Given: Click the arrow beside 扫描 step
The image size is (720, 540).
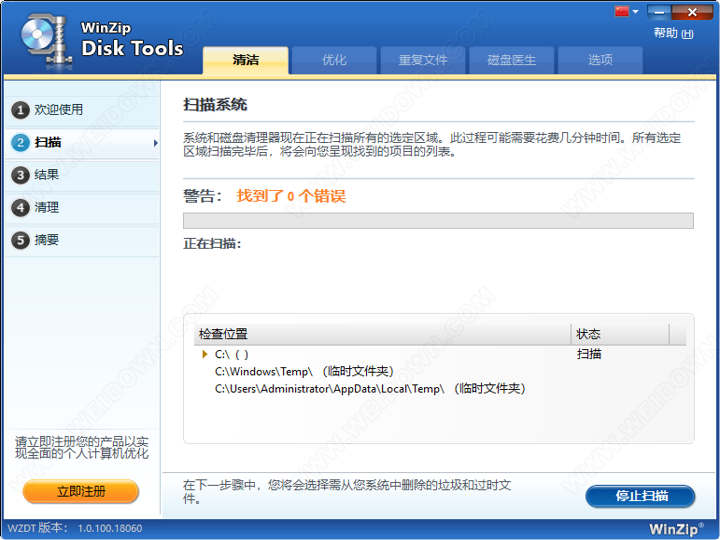Looking at the screenshot, I should point(156,143).
